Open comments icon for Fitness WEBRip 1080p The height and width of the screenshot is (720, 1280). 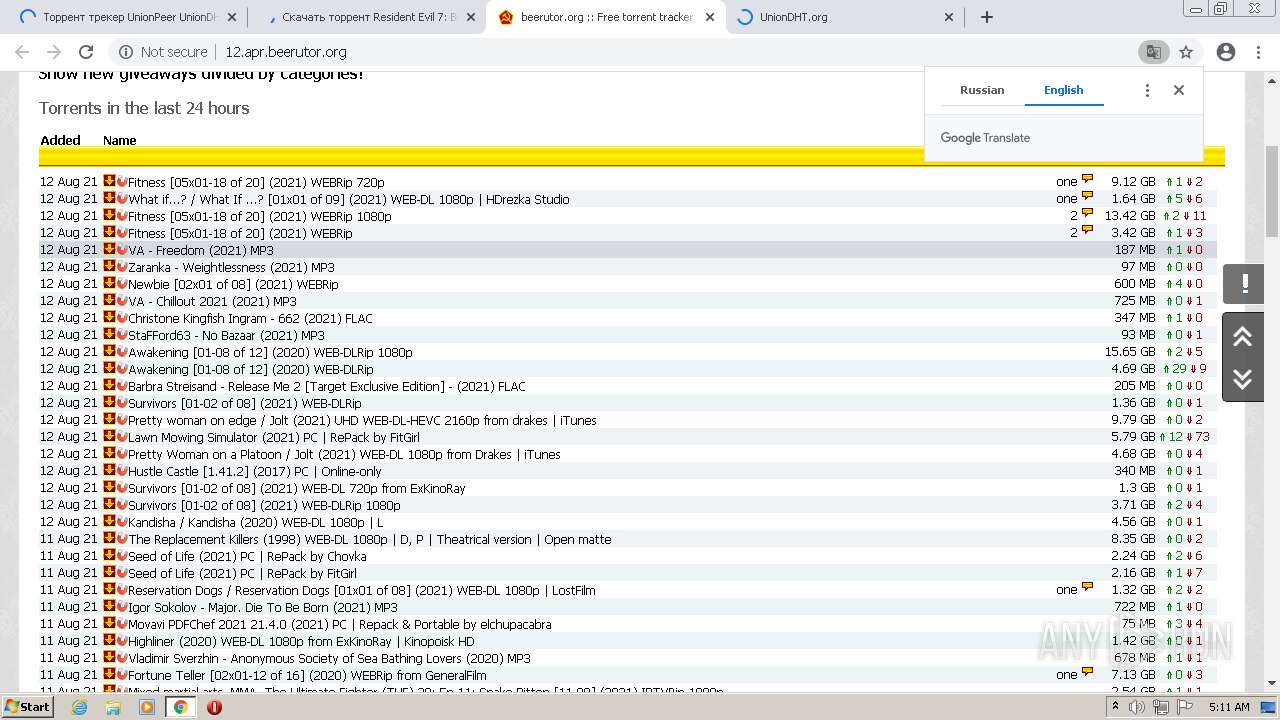[1087, 214]
